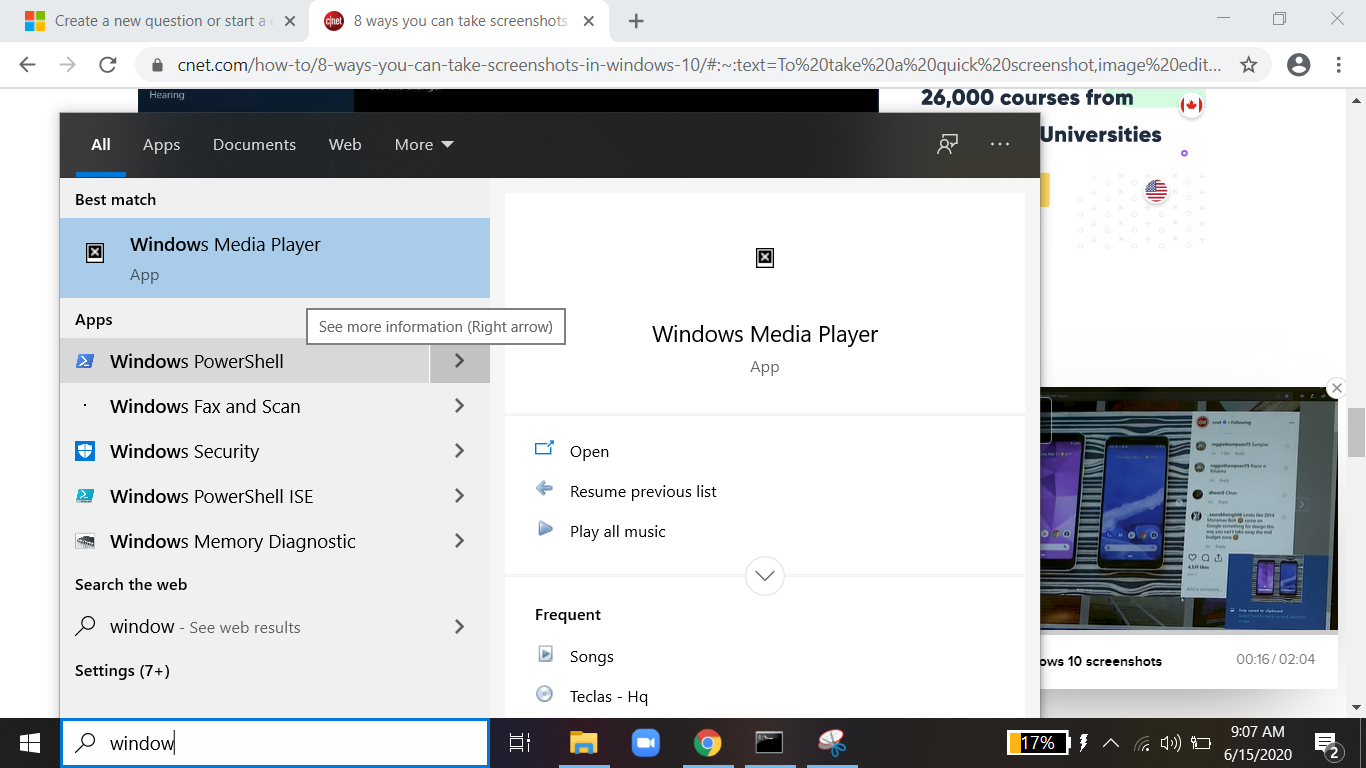Open the Teclas - Hq frequent item
The width and height of the screenshot is (1366, 768).
(x=609, y=696)
